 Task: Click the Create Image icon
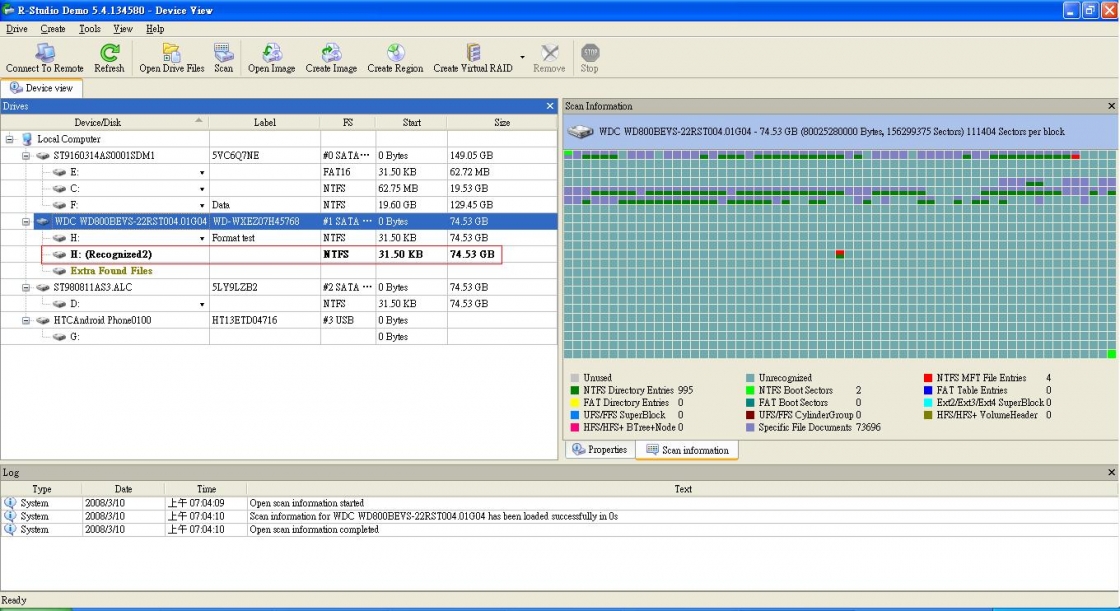click(x=331, y=58)
